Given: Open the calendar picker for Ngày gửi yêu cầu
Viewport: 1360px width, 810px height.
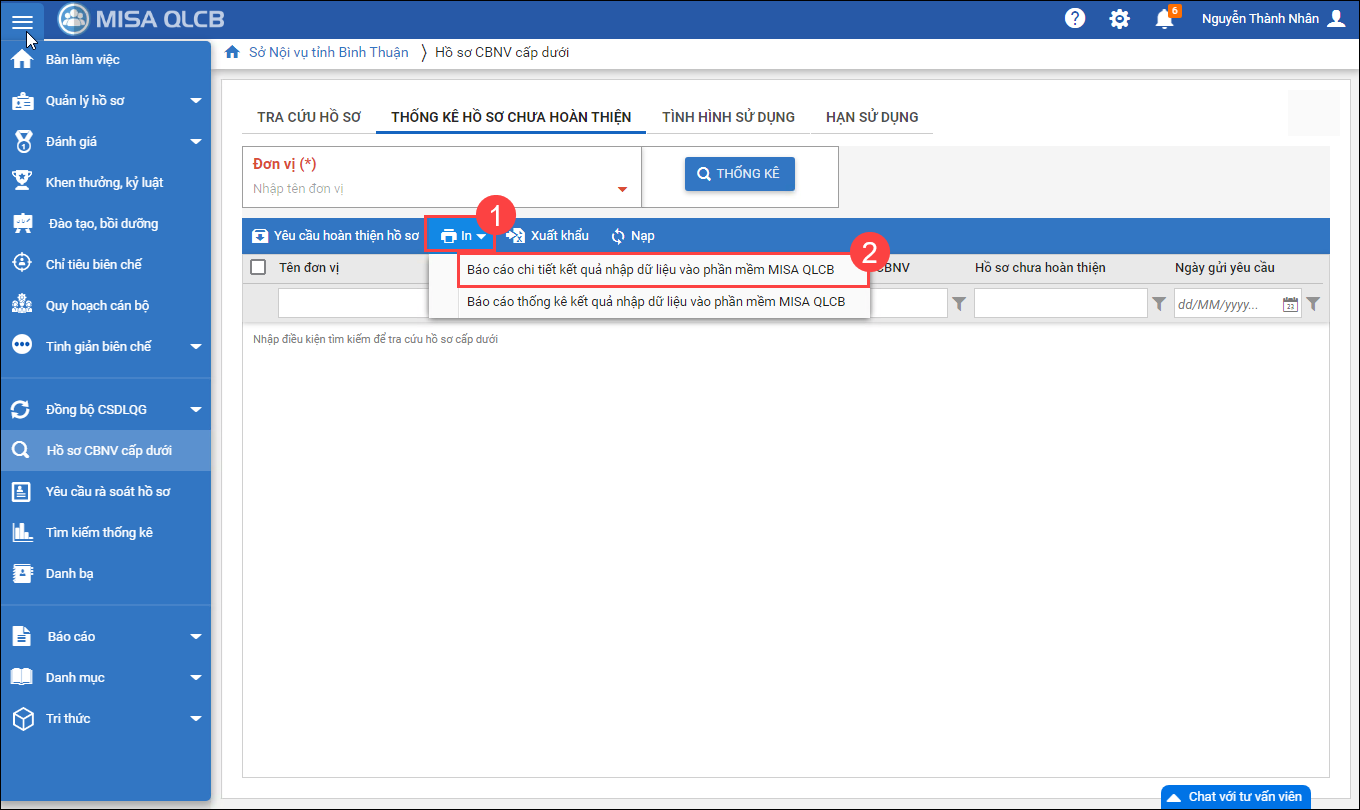Looking at the screenshot, I should click(x=1290, y=304).
